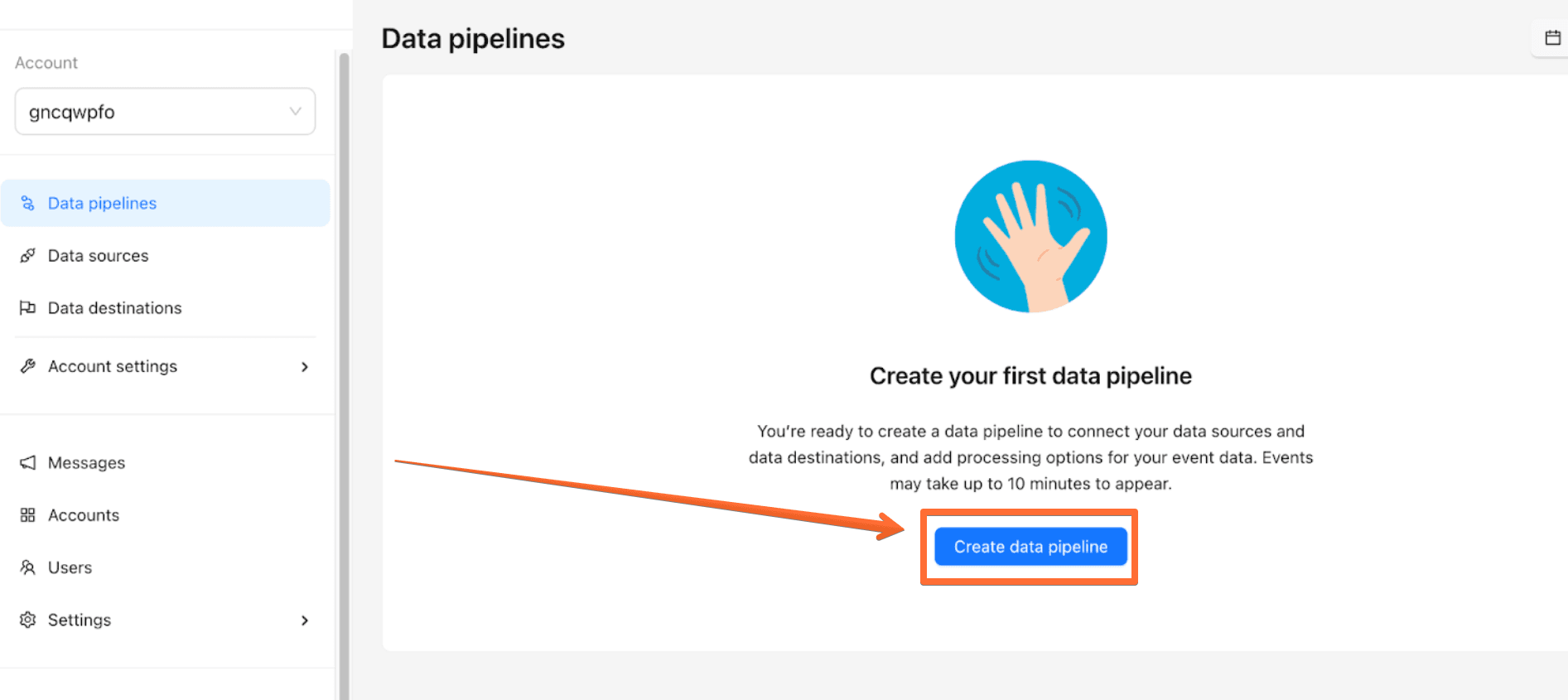Image resolution: width=1568 pixels, height=700 pixels.
Task: Select the Data pipelines menu item
Action: (166, 203)
